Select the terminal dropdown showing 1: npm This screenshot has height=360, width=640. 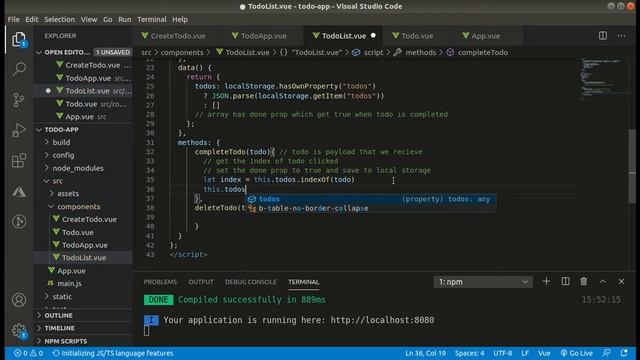(483, 282)
